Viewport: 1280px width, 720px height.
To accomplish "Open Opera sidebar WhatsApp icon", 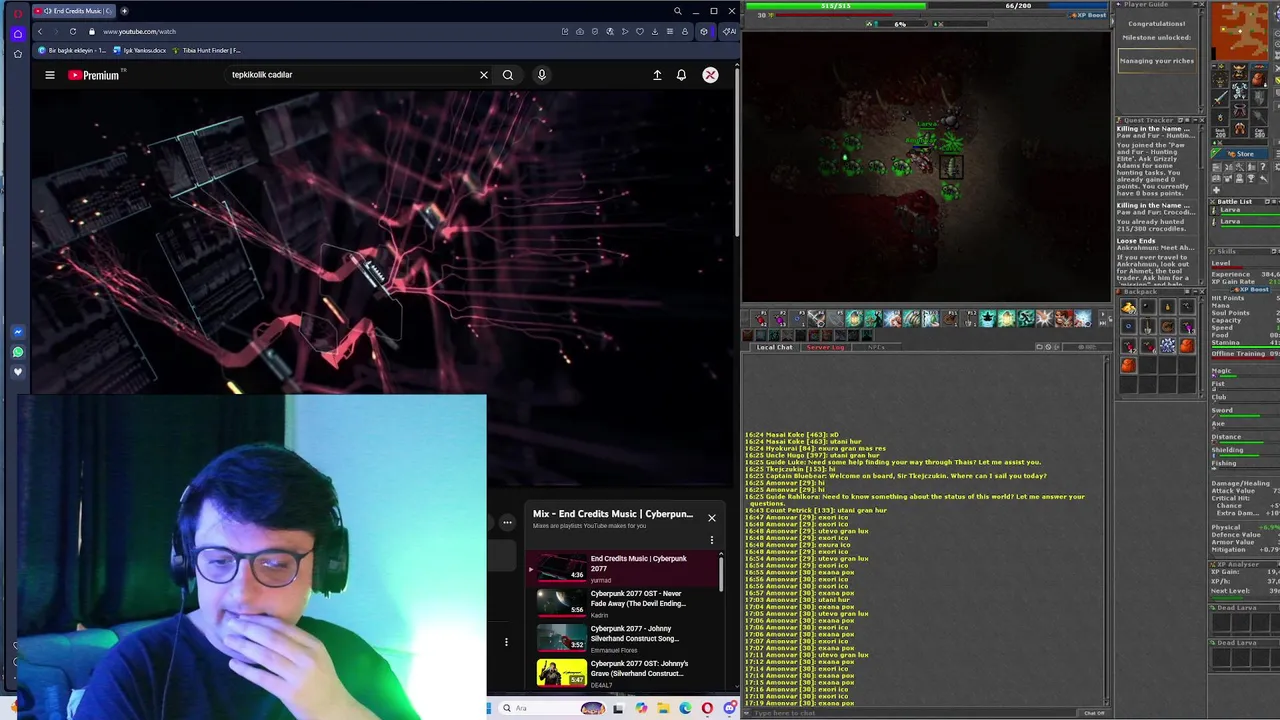I will click(x=17, y=352).
